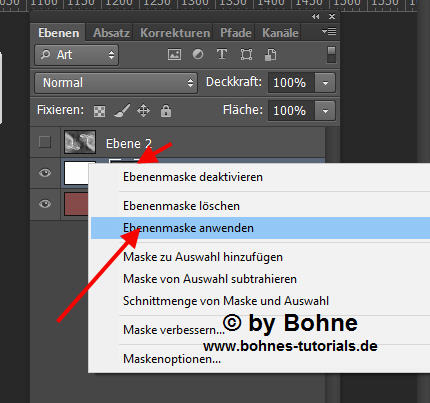Filter layers by smart object icon
Image resolution: width=430 pixels, height=403 pixels.
coord(271,55)
